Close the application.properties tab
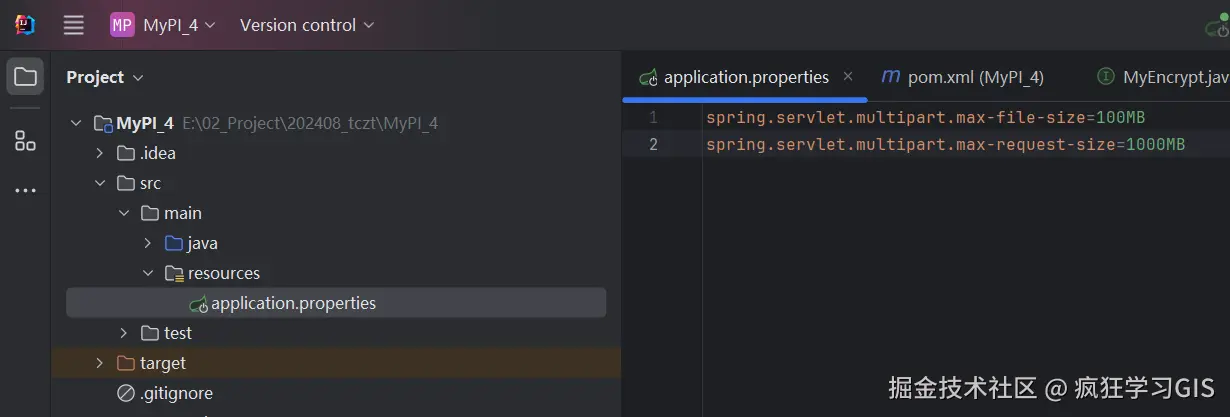 (x=848, y=76)
